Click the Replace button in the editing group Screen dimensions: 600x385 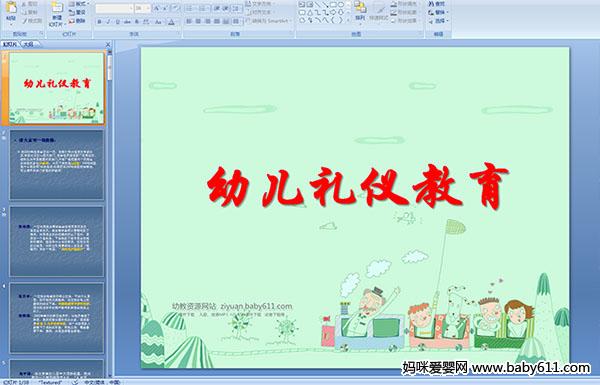[439, 13]
